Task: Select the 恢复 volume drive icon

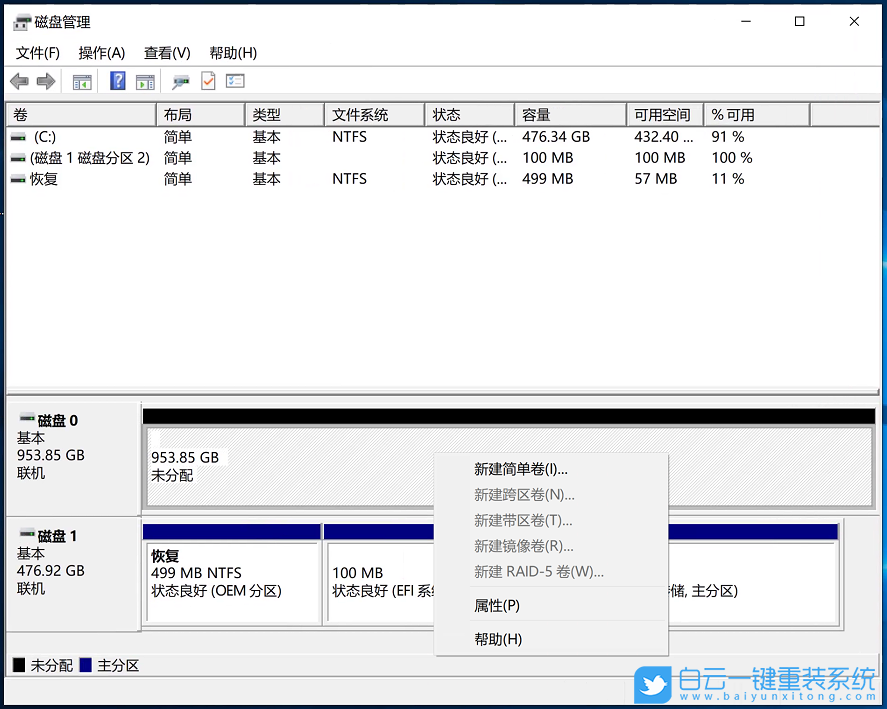Action: pos(19,179)
